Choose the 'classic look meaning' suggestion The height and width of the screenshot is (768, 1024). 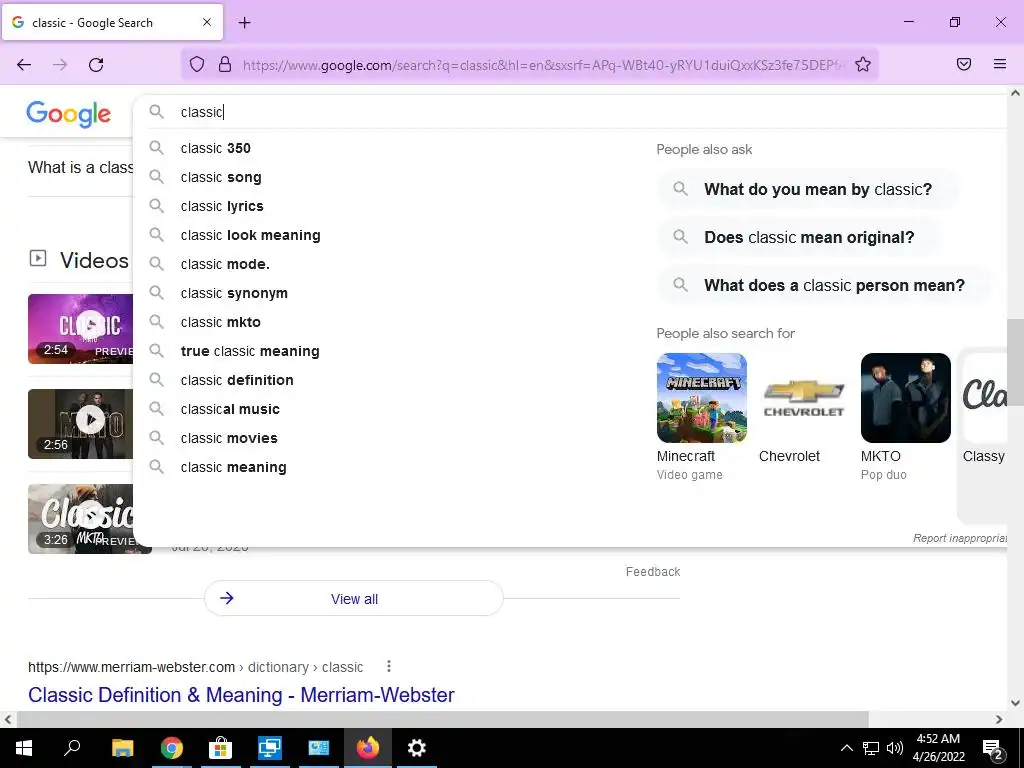250,235
